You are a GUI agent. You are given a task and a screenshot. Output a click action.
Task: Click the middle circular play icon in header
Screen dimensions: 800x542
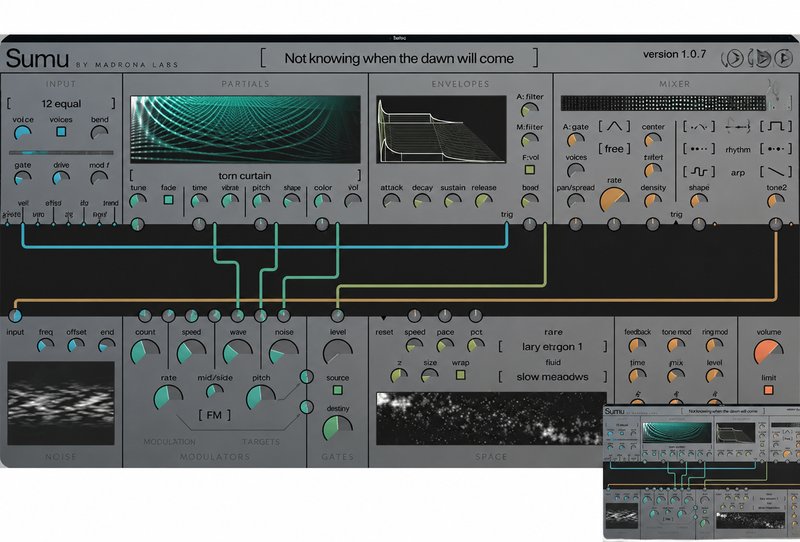pos(759,58)
